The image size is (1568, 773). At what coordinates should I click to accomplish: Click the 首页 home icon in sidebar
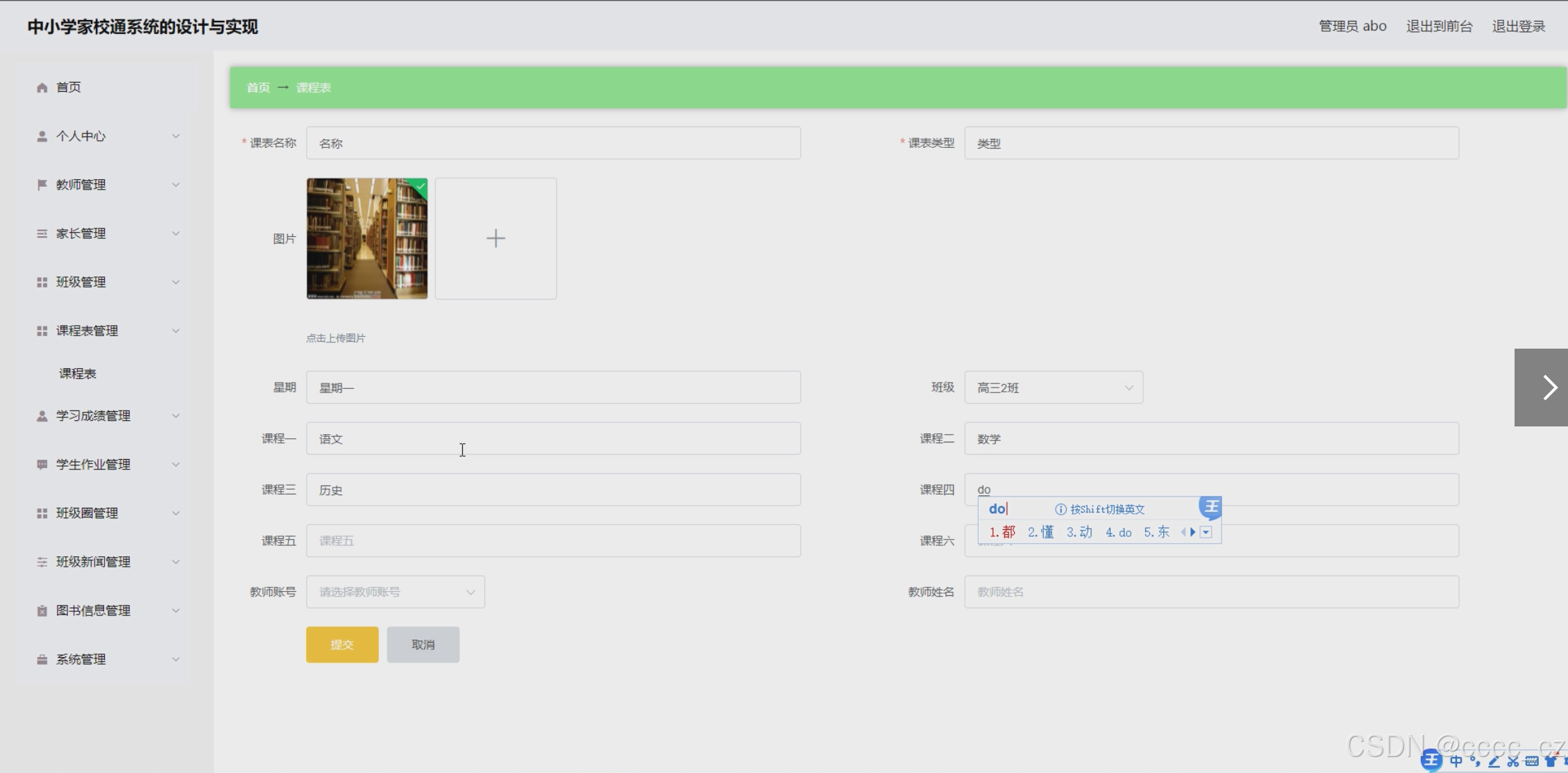[42, 88]
